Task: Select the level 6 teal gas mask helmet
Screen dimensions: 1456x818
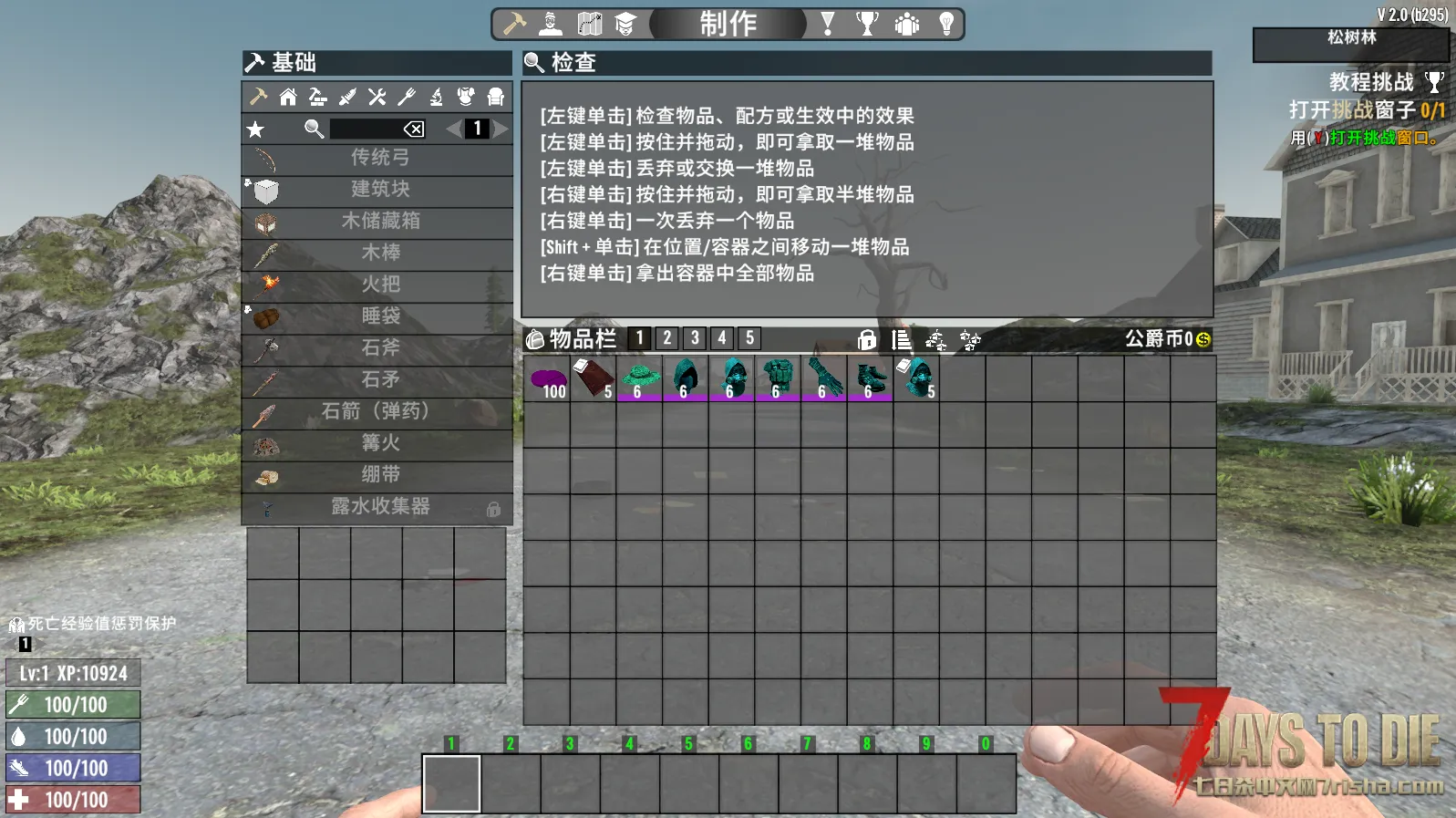Action: click(732, 378)
